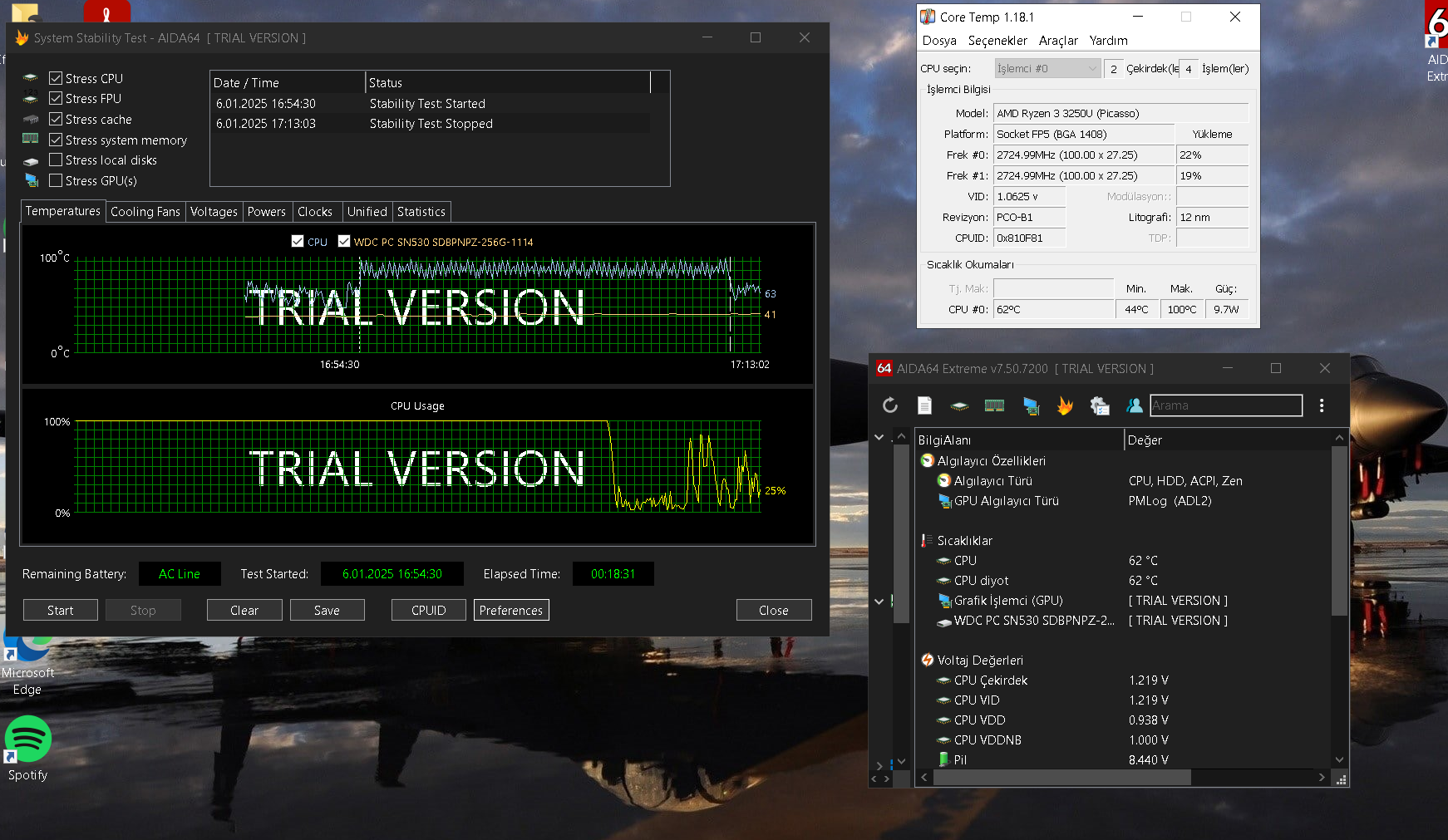Click the user silhouette icon beside search
The height and width of the screenshot is (840, 1448).
coord(1135,405)
